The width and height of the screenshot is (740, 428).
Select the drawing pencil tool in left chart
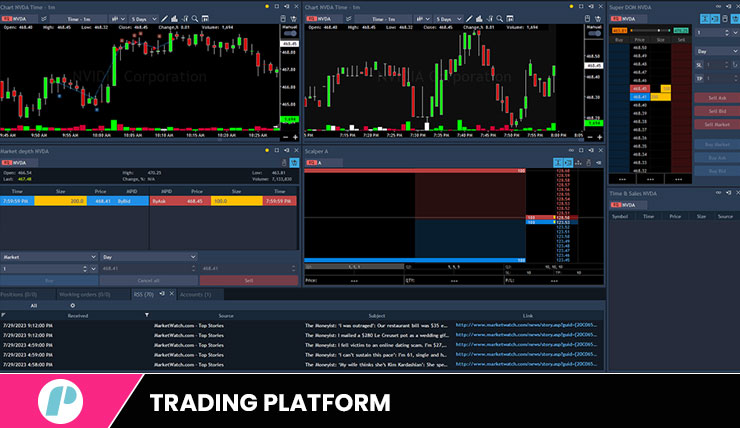click(164, 19)
